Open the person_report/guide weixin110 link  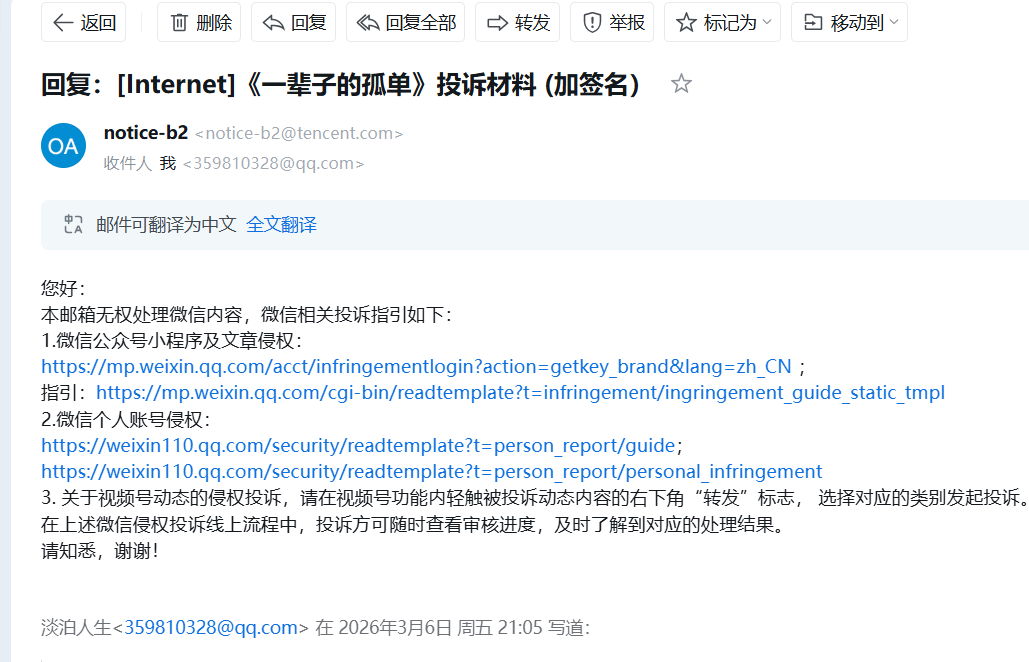pyautogui.click(x=358, y=445)
